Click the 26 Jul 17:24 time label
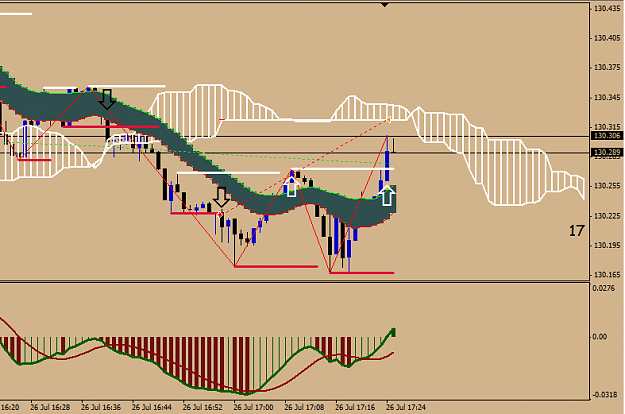 pos(406,408)
